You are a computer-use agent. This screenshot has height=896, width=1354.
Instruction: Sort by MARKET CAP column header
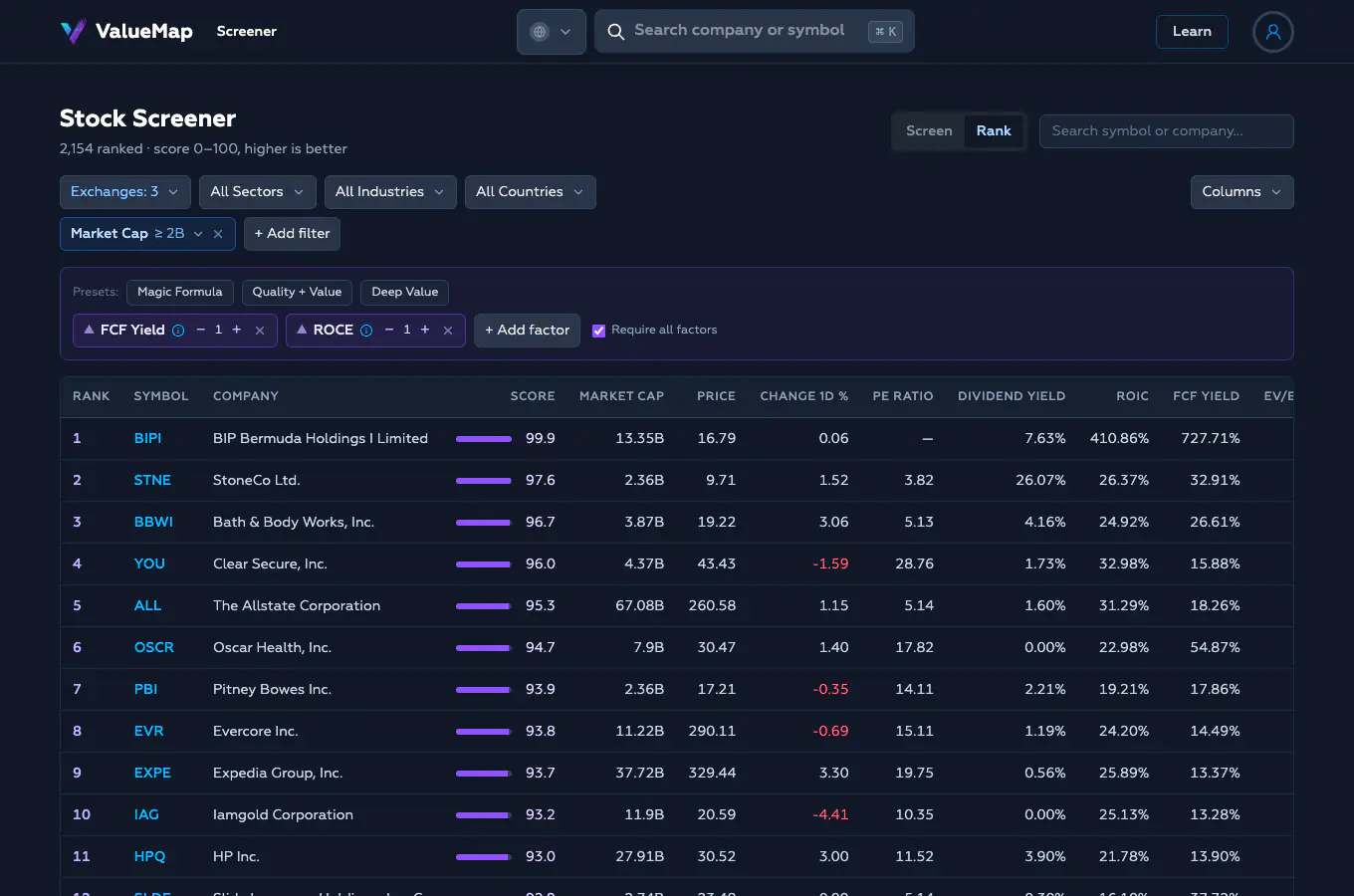(621, 396)
